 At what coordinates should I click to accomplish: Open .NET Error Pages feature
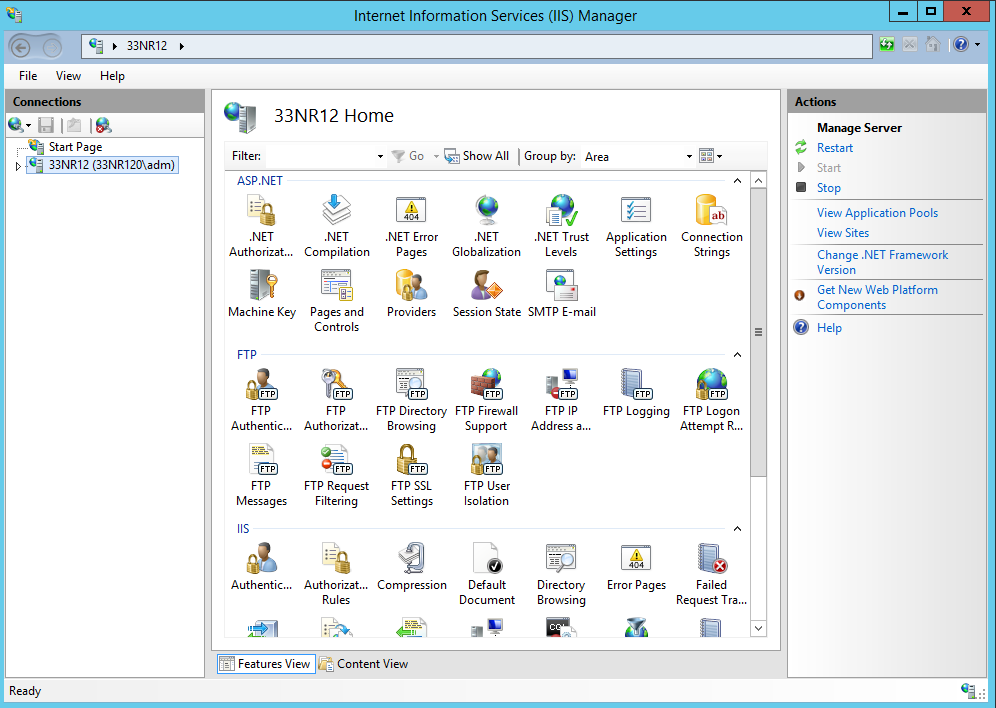tap(412, 226)
